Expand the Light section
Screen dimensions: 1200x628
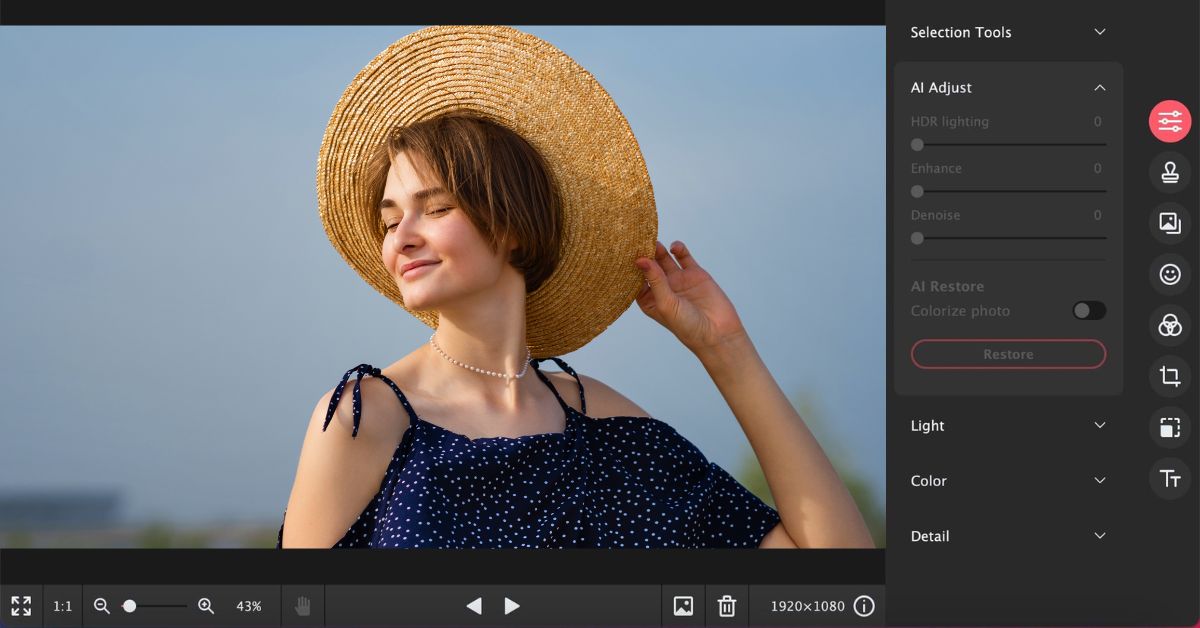[1008, 426]
